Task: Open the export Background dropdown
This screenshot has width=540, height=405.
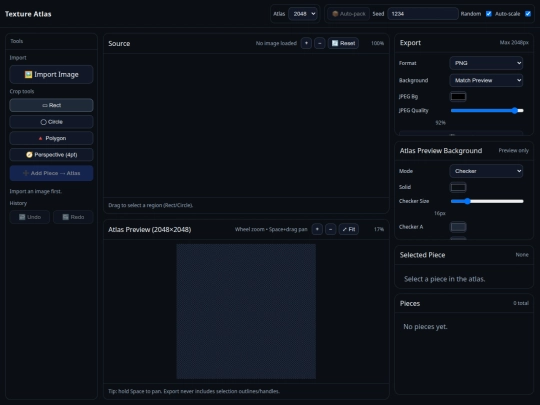Action: tap(486, 80)
